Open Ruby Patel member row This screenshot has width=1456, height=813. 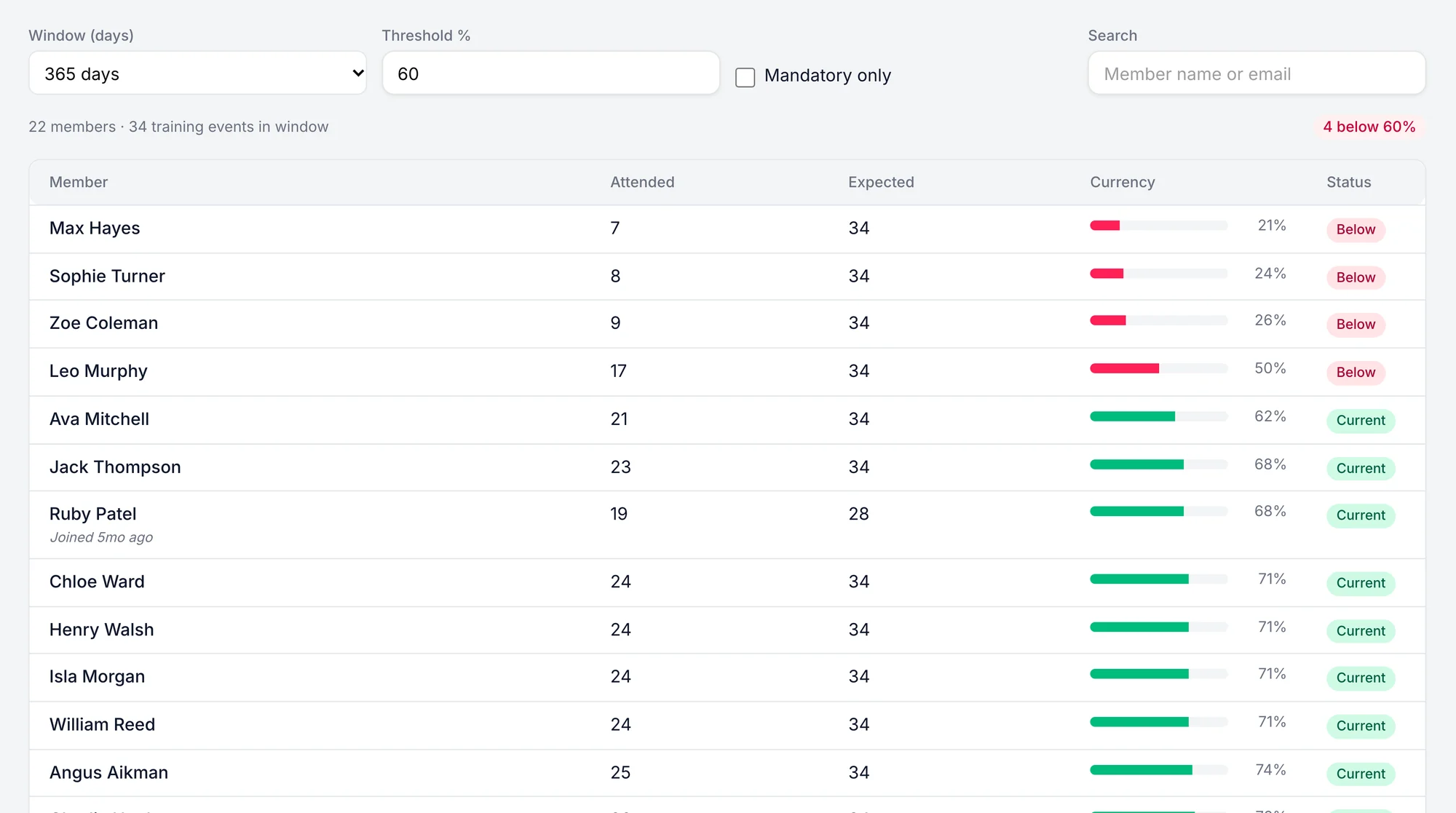(727, 525)
